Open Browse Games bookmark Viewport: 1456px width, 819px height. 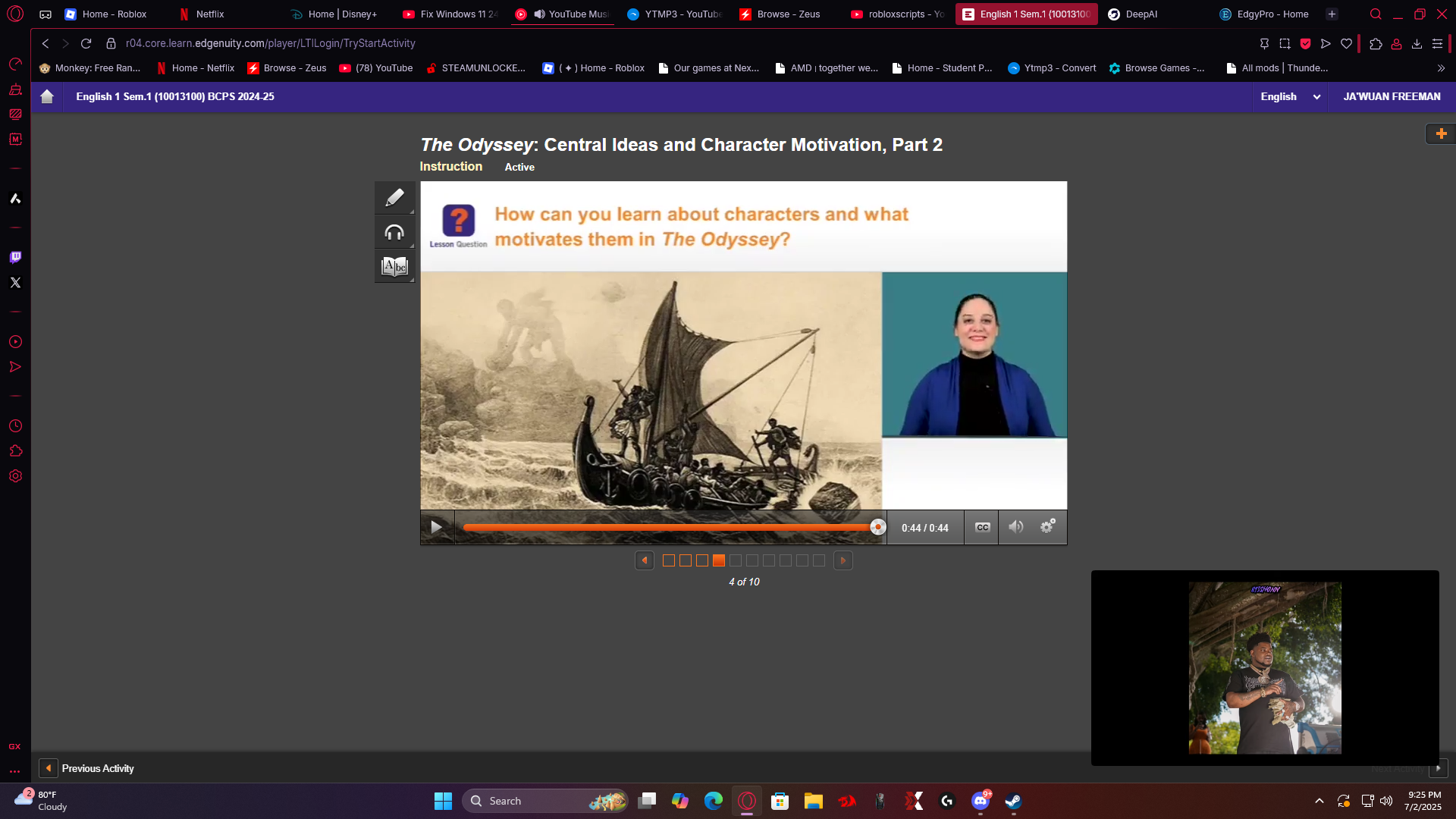(x=1156, y=68)
